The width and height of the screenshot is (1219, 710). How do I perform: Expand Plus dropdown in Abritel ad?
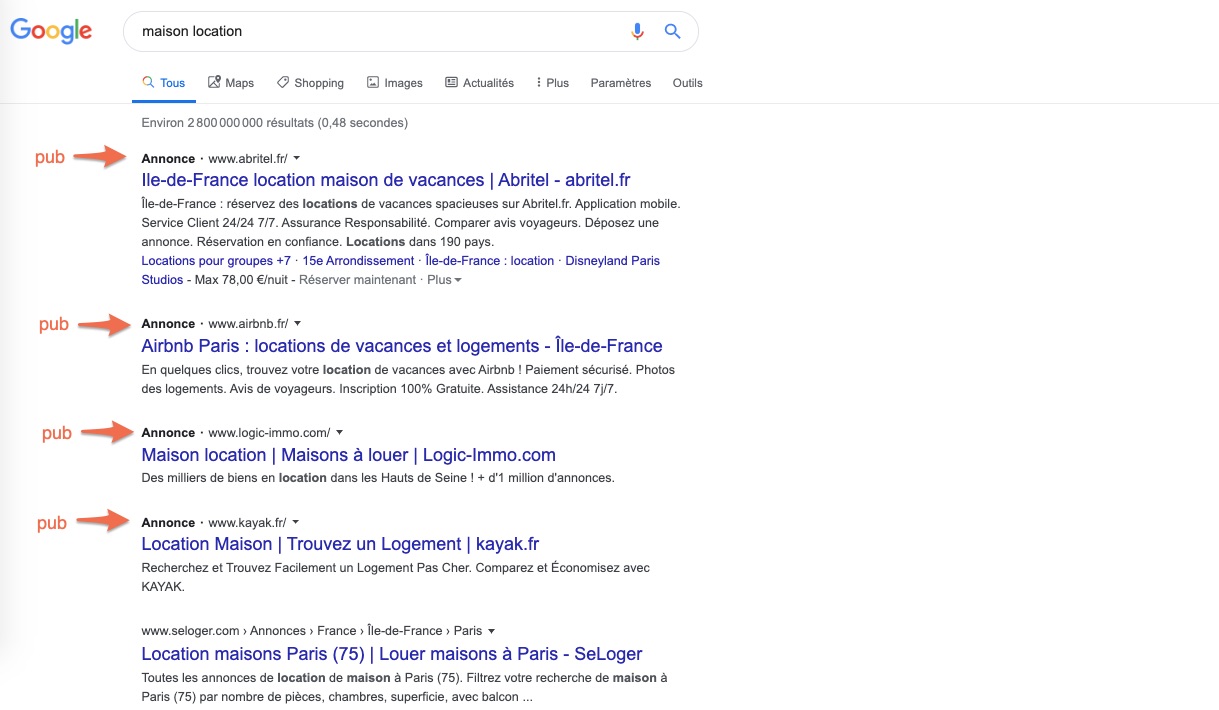click(444, 280)
